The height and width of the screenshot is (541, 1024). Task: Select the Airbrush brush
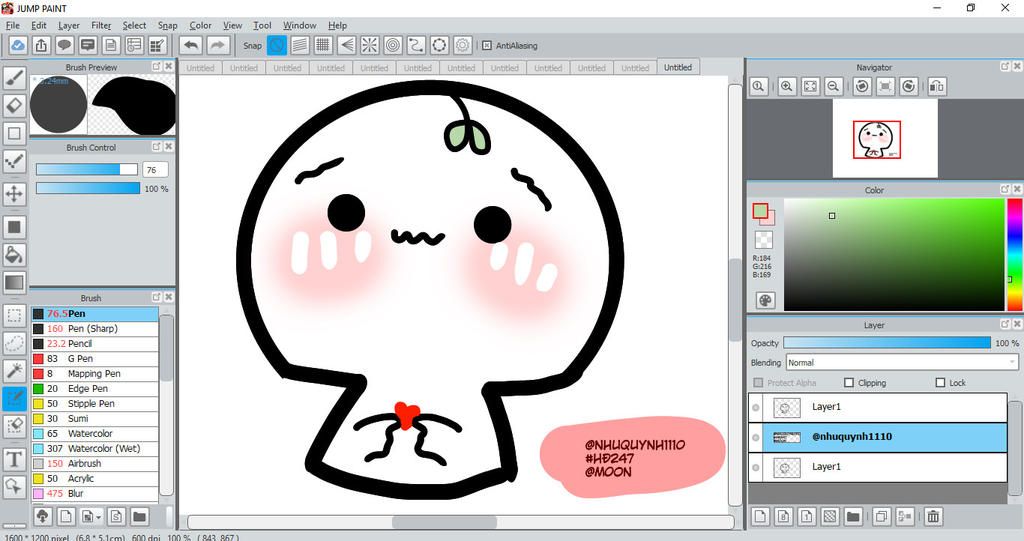coord(95,464)
